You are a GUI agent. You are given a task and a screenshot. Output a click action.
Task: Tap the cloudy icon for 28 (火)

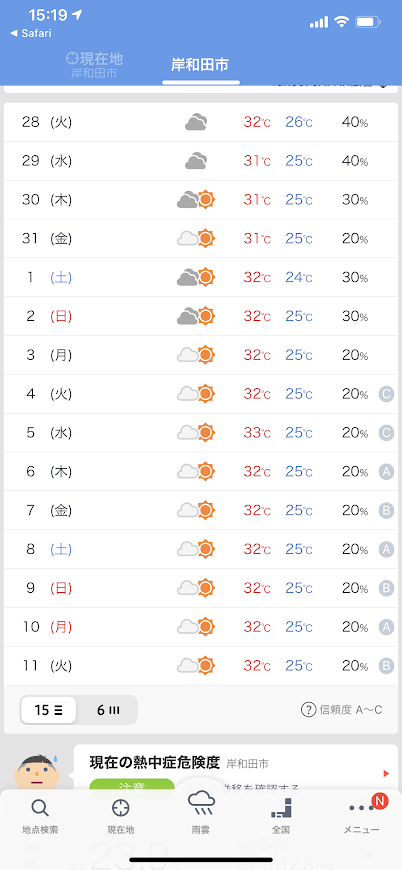click(x=196, y=122)
